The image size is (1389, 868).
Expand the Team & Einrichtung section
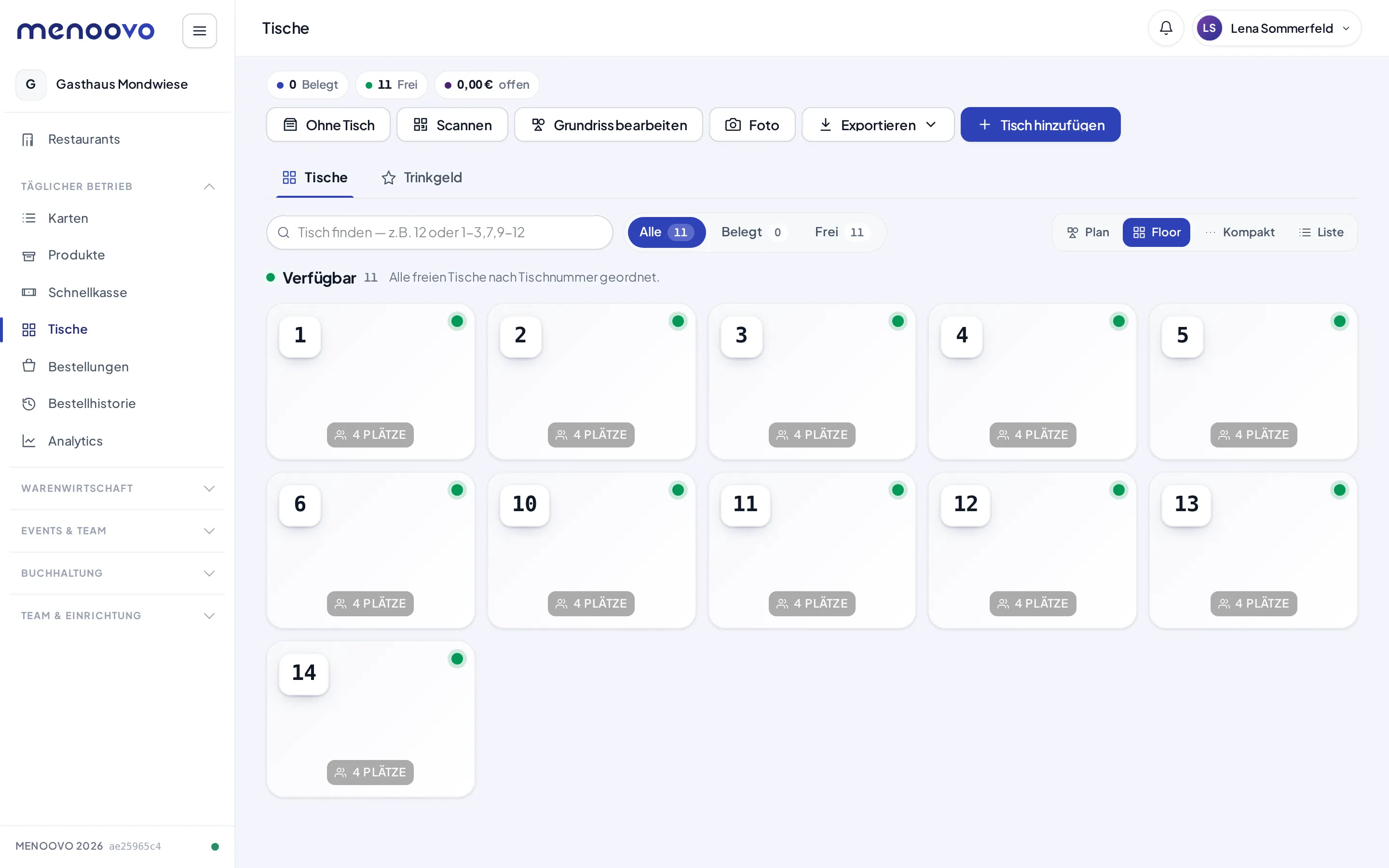(x=118, y=616)
